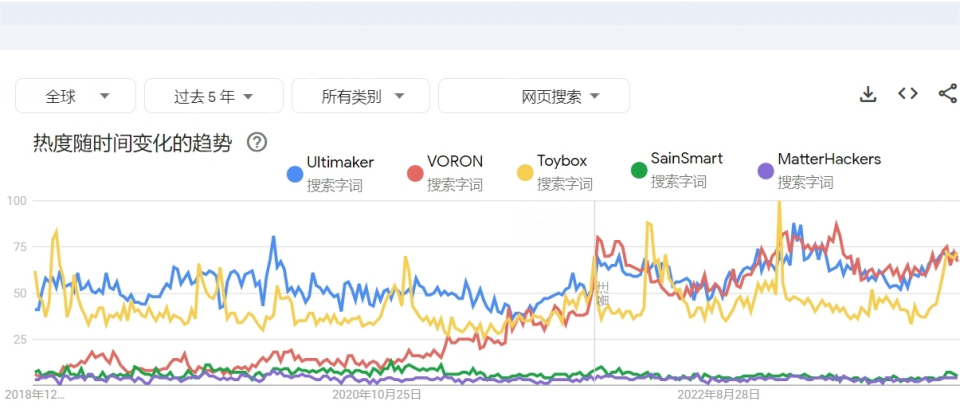The width and height of the screenshot is (960, 417).
Task: Click the 2020年10月25日 date axis label
Action: point(377,394)
